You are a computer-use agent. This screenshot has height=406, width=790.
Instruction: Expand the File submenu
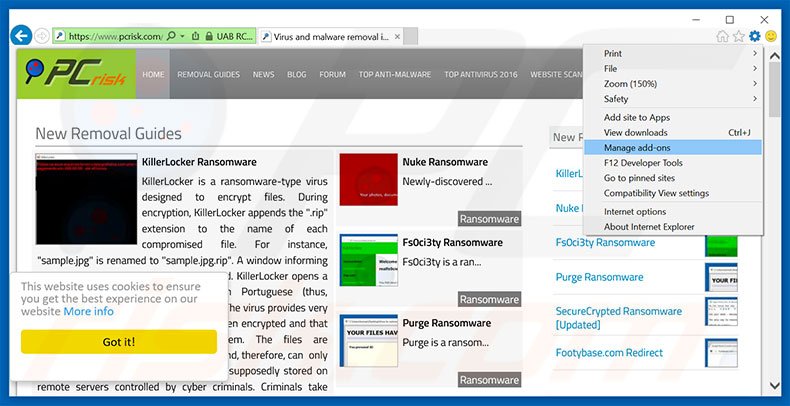point(673,69)
